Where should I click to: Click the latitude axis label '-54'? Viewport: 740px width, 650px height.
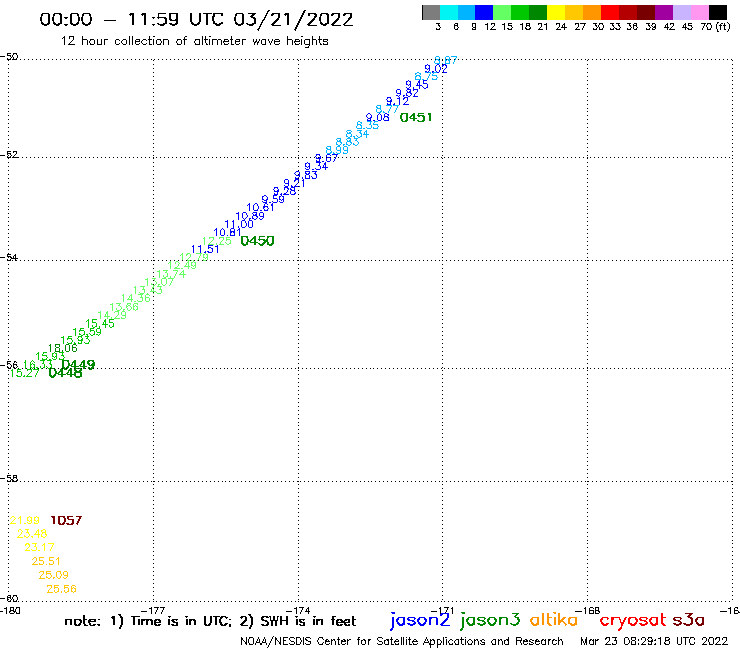(x=9, y=258)
